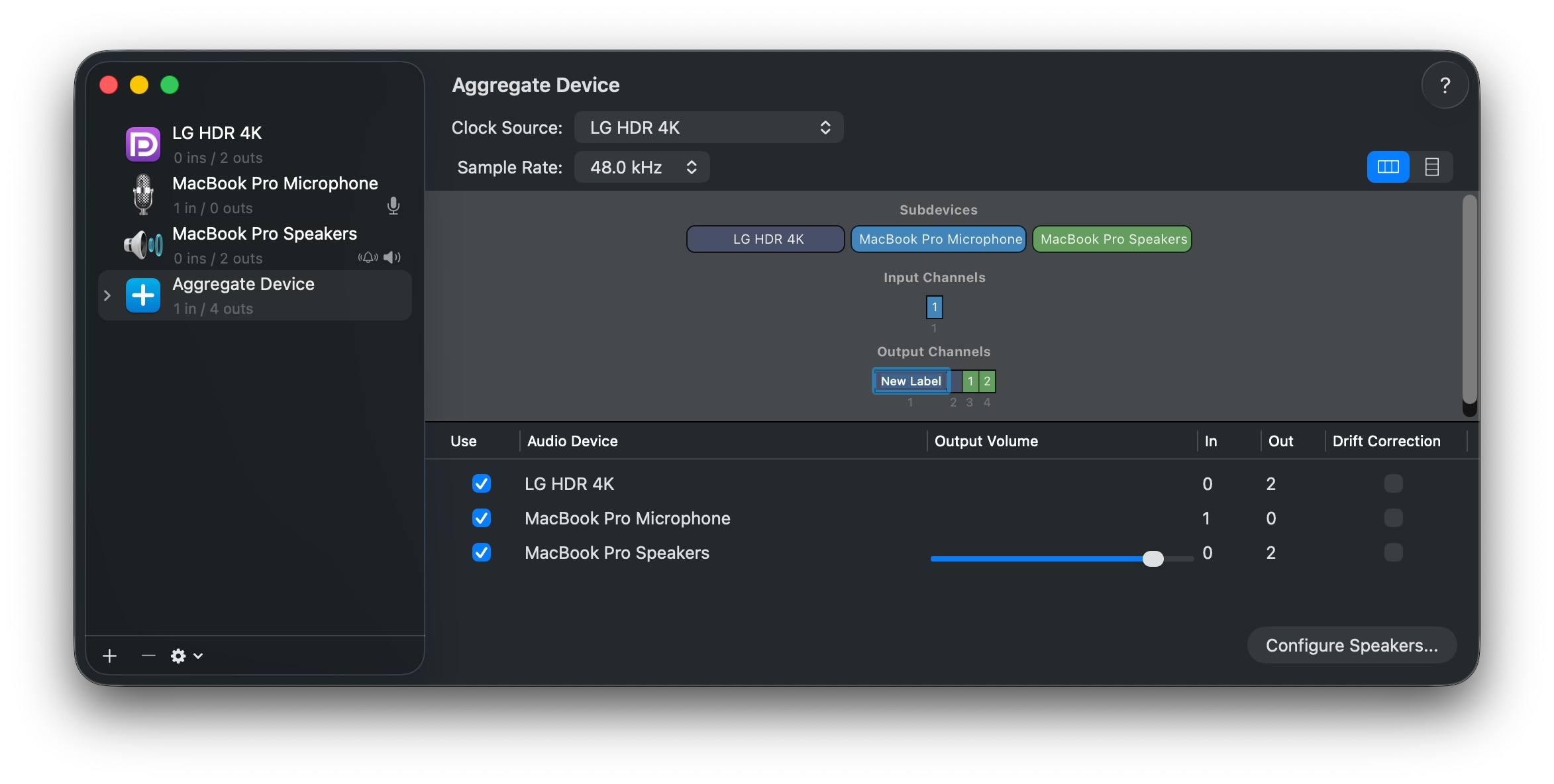Screen dimensions: 1554x784
Task: Select the LG HDR 4K subdevice pill
Action: click(x=766, y=239)
